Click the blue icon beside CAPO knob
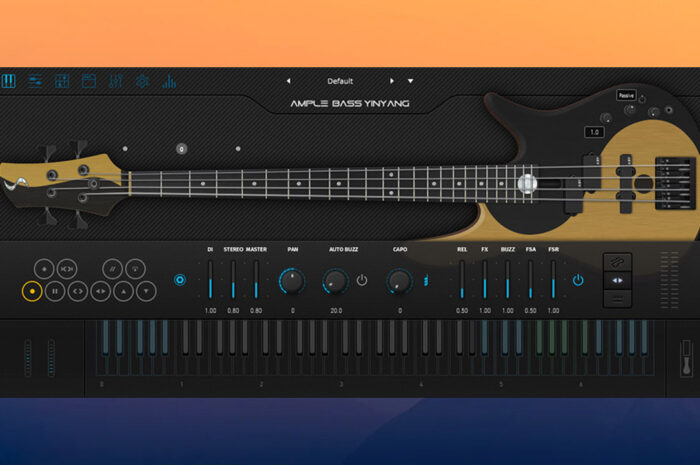Screen dimensions: 700x465 pyautogui.click(x=426, y=280)
